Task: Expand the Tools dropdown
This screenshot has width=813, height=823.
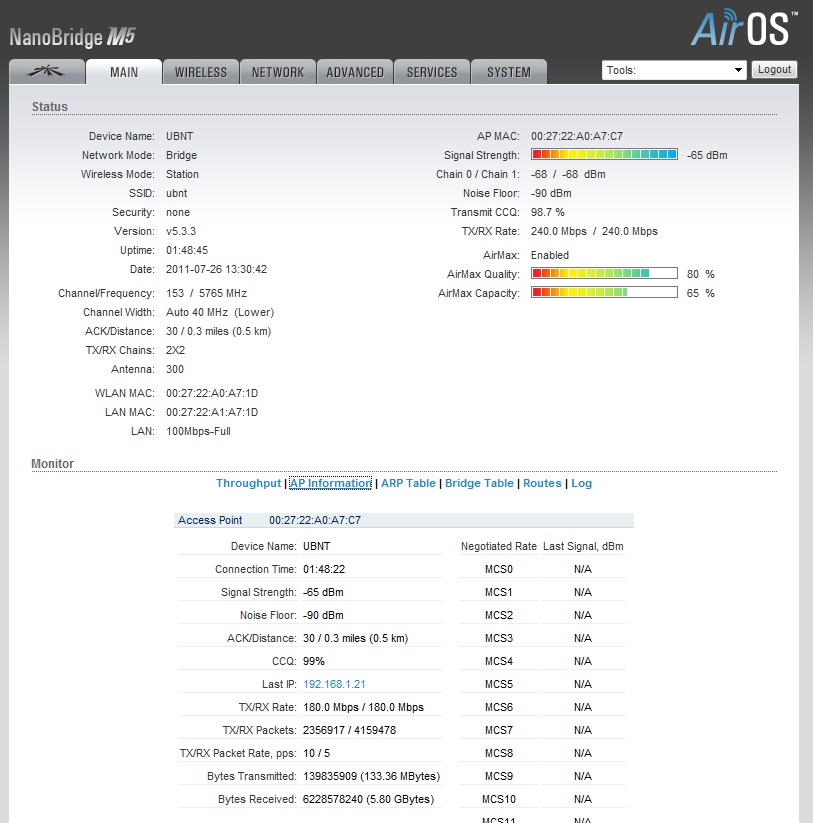Action: pyautogui.click(x=674, y=70)
